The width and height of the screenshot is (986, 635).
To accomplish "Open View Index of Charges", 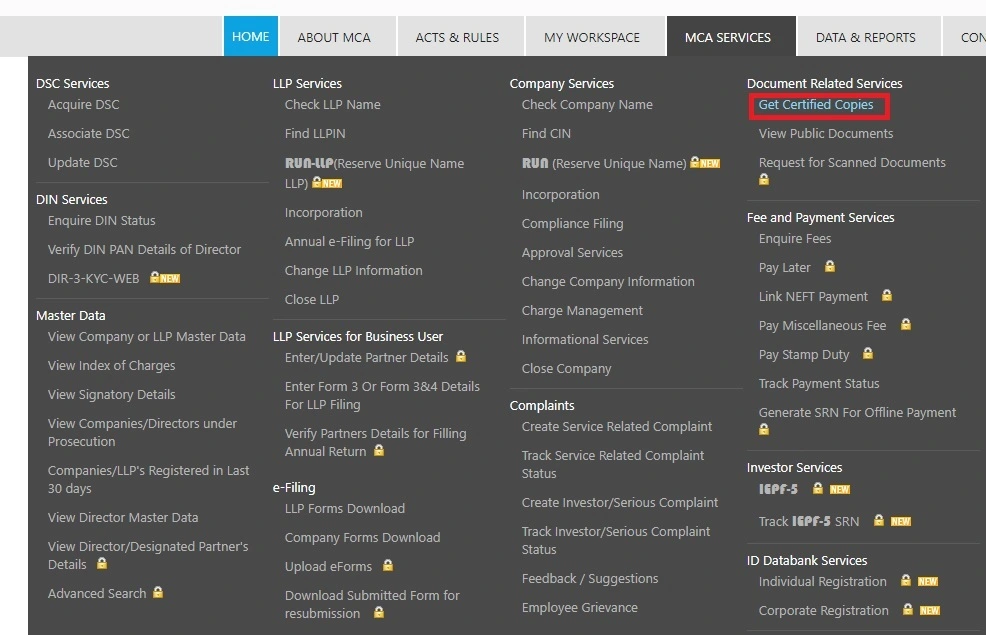I will click(111, 365).
